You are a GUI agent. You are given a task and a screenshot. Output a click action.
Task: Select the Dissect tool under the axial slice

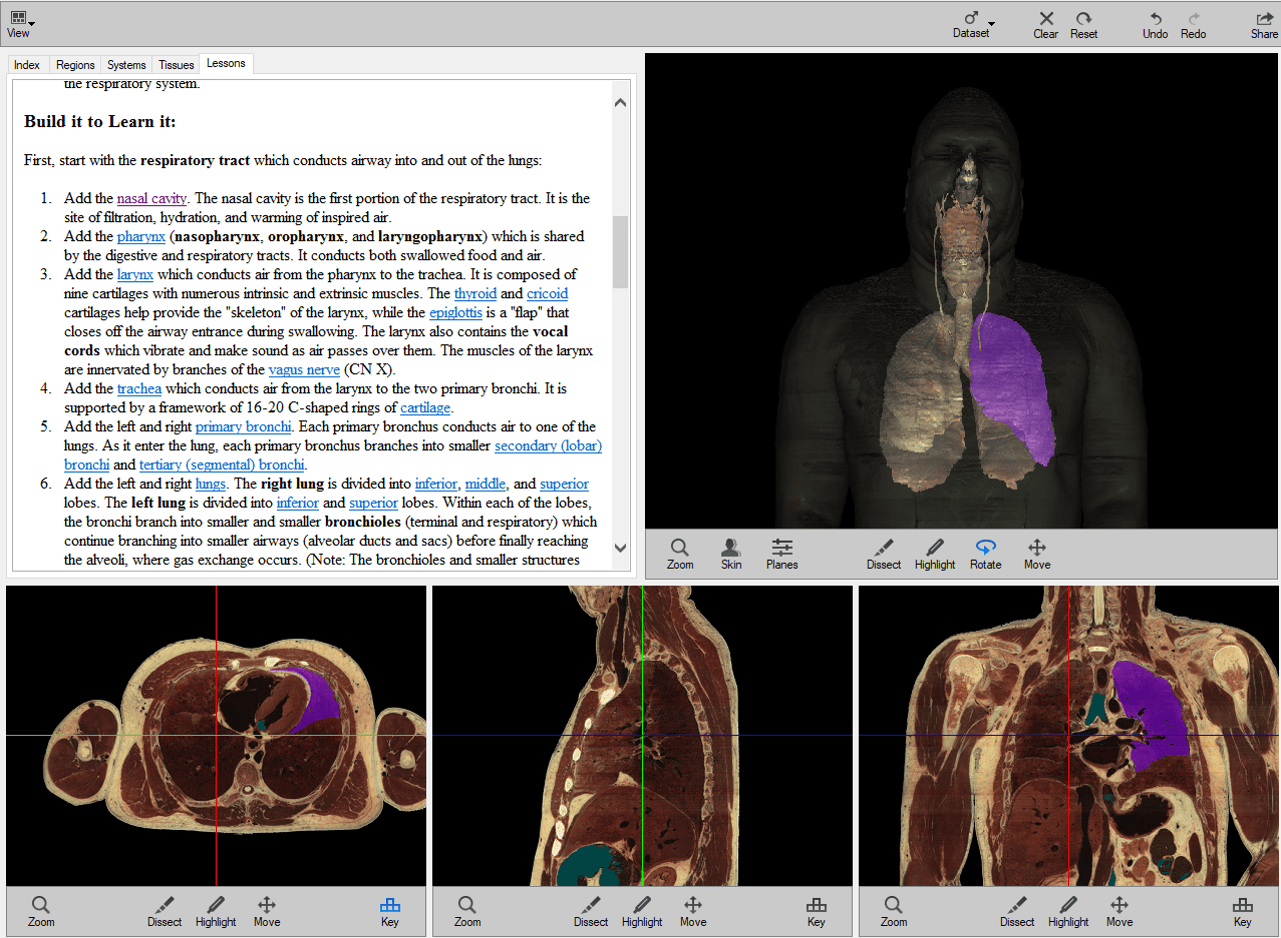[x=164, y=911]
